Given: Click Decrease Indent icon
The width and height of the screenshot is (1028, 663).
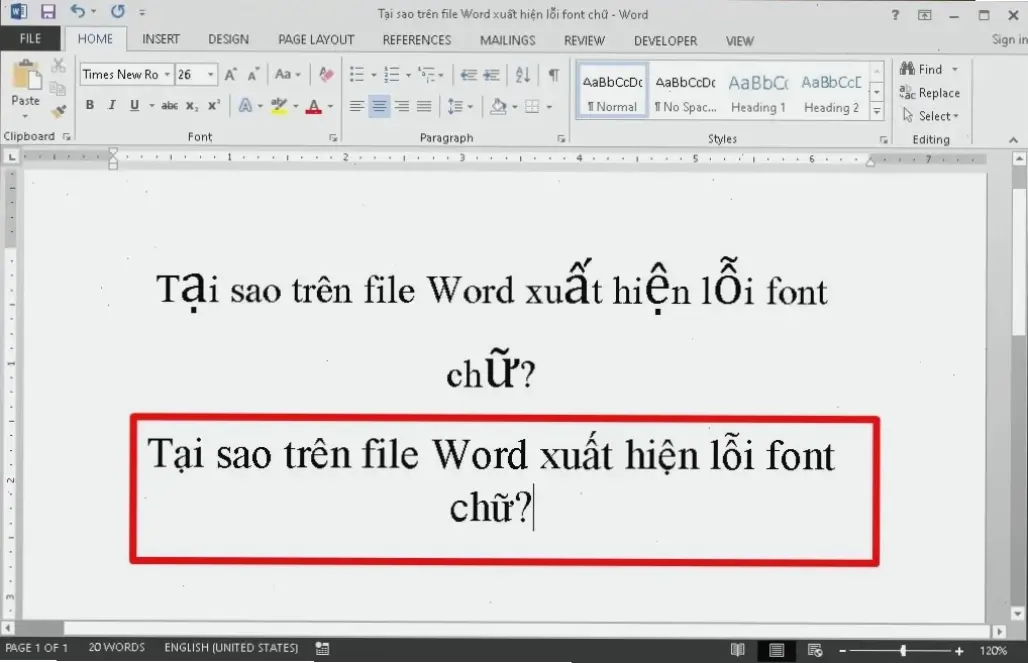Looking at the screenshot, I should pos(468,75).
